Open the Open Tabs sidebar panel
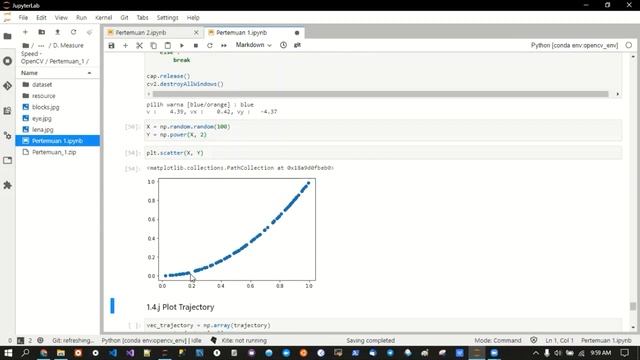The width and height of the screenshot is (640, 360). tap(7, 160)
